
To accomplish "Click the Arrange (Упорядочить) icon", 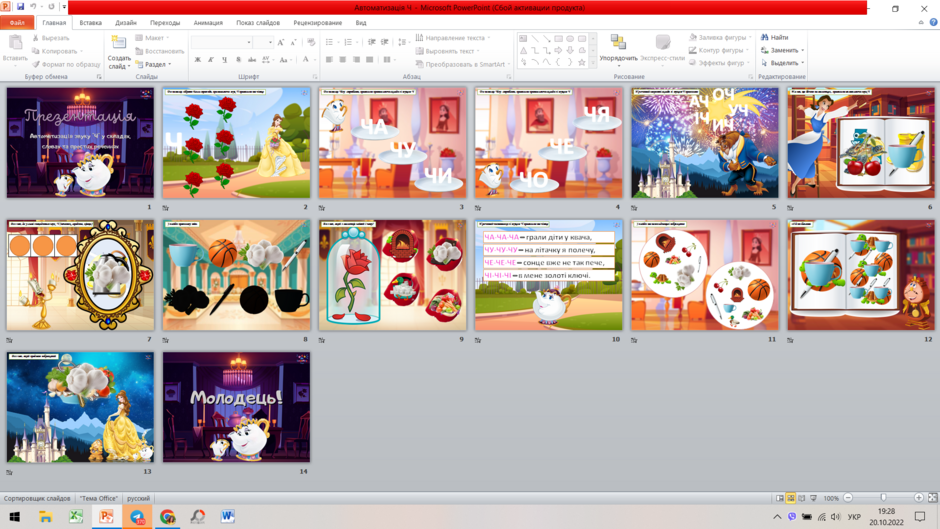I will 618,42.
